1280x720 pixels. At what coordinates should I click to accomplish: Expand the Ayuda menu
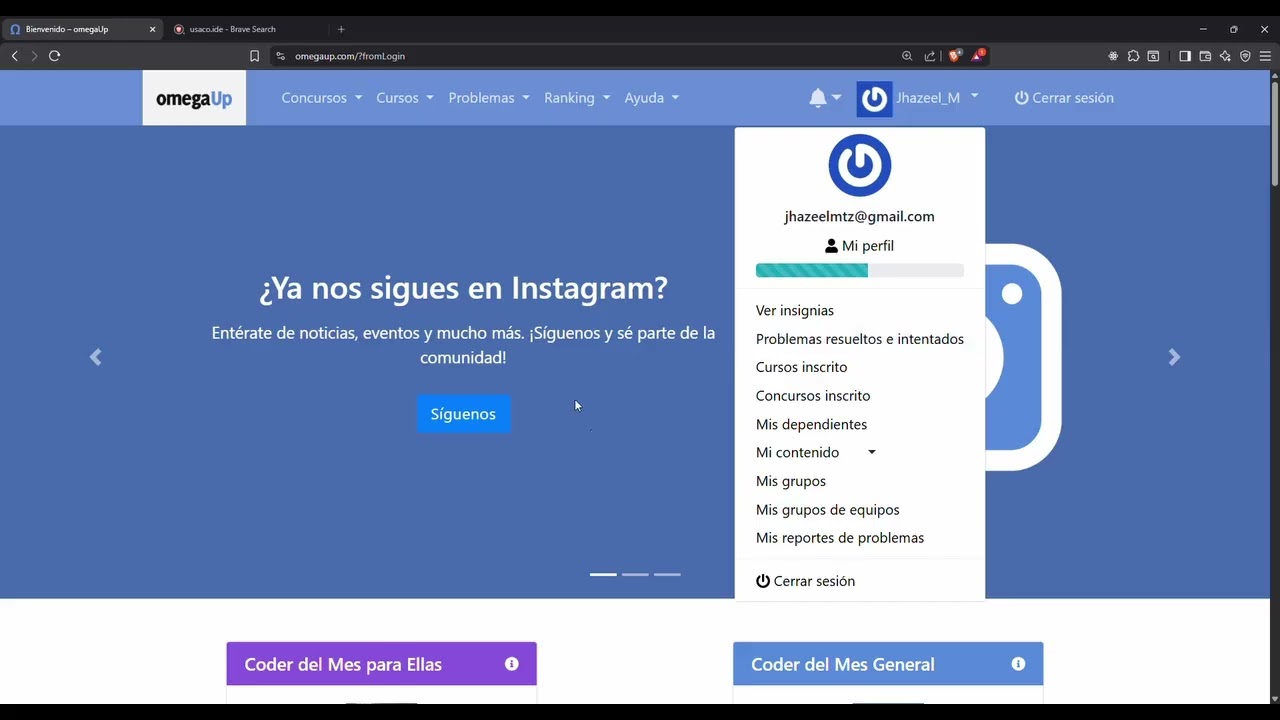[x=652, y=98]
